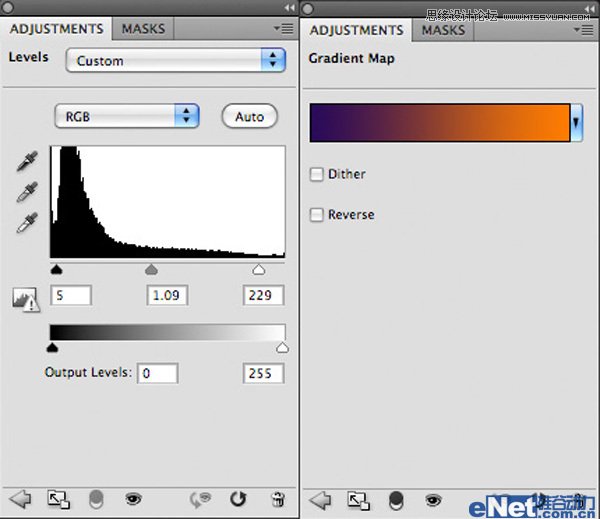Toggle clip to layer in Gradient Map panel
Viewport: 600px width, 519px height.
tap(396, 501)
